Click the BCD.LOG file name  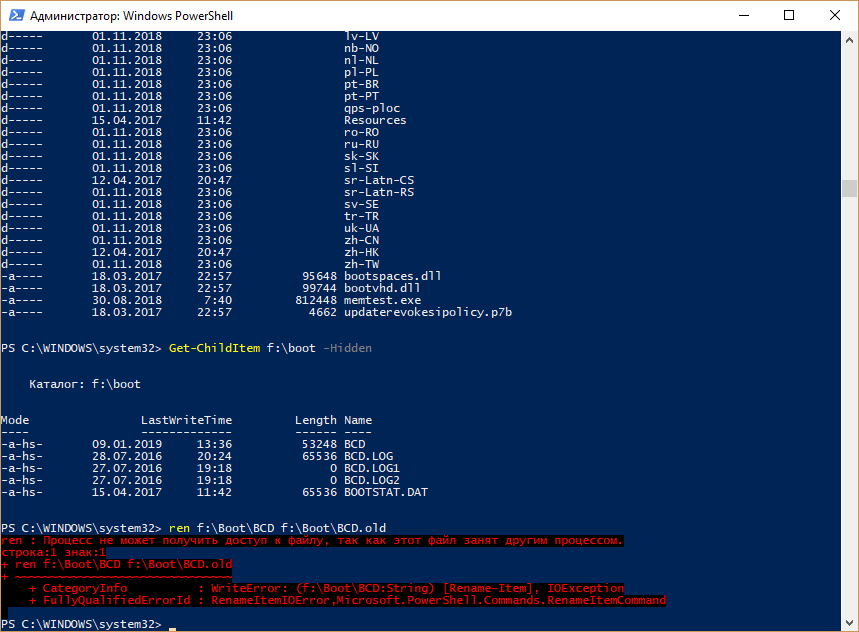(x=368, y=456)
